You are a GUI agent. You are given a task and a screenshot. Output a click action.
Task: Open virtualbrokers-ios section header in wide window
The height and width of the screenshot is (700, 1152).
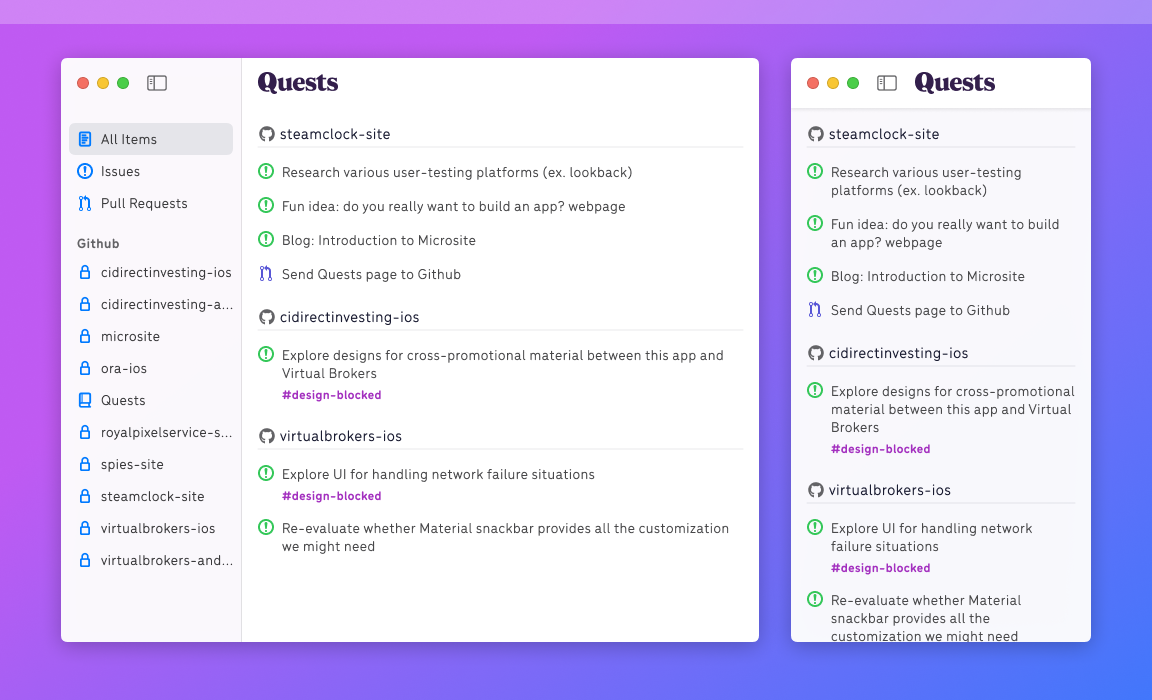pos(340,436)
